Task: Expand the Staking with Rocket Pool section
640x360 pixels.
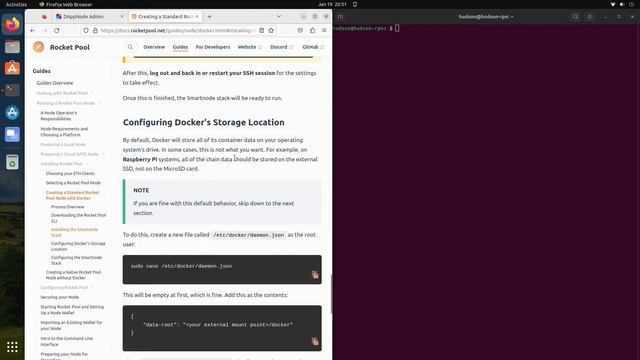Action: (x=64, y=93)
